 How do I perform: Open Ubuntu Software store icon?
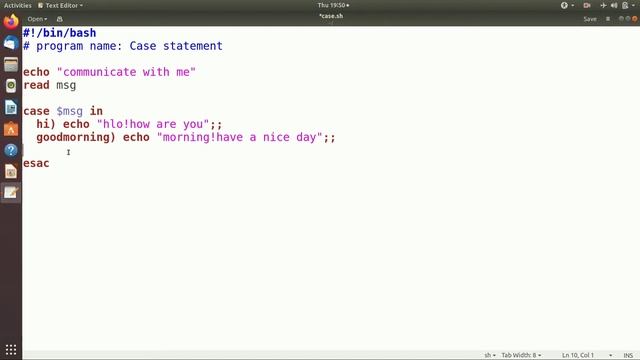point(11,129)
